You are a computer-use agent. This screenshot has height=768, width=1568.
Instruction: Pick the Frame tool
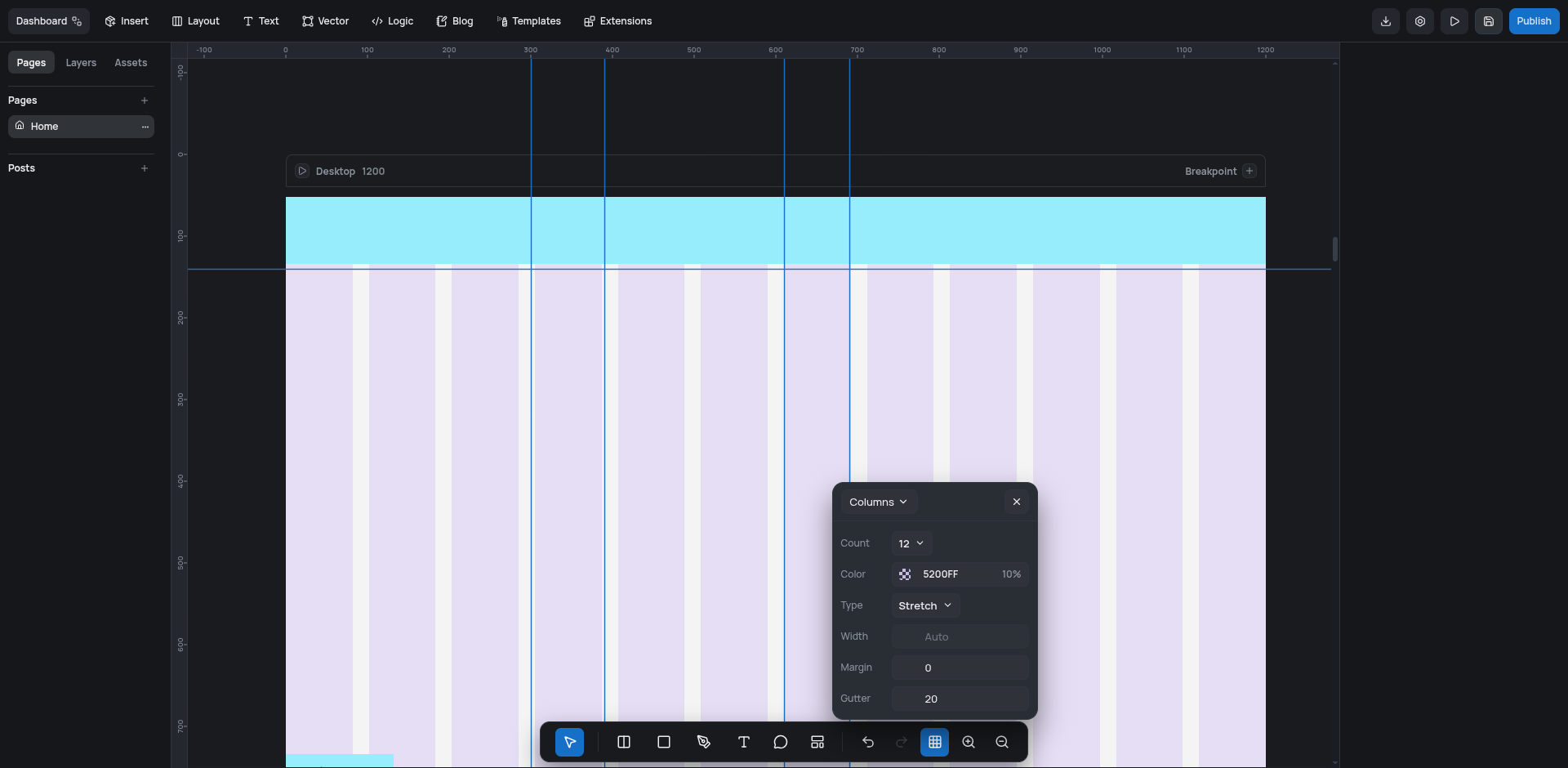click(663, 742)
